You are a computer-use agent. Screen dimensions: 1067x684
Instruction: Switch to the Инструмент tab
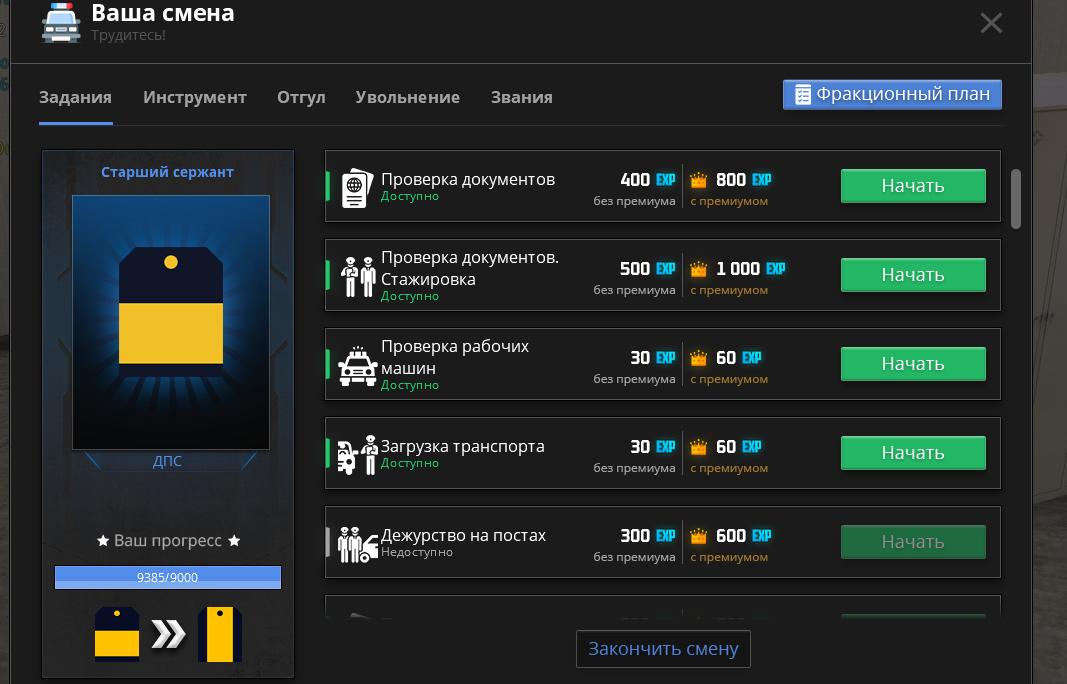(194, 97)
